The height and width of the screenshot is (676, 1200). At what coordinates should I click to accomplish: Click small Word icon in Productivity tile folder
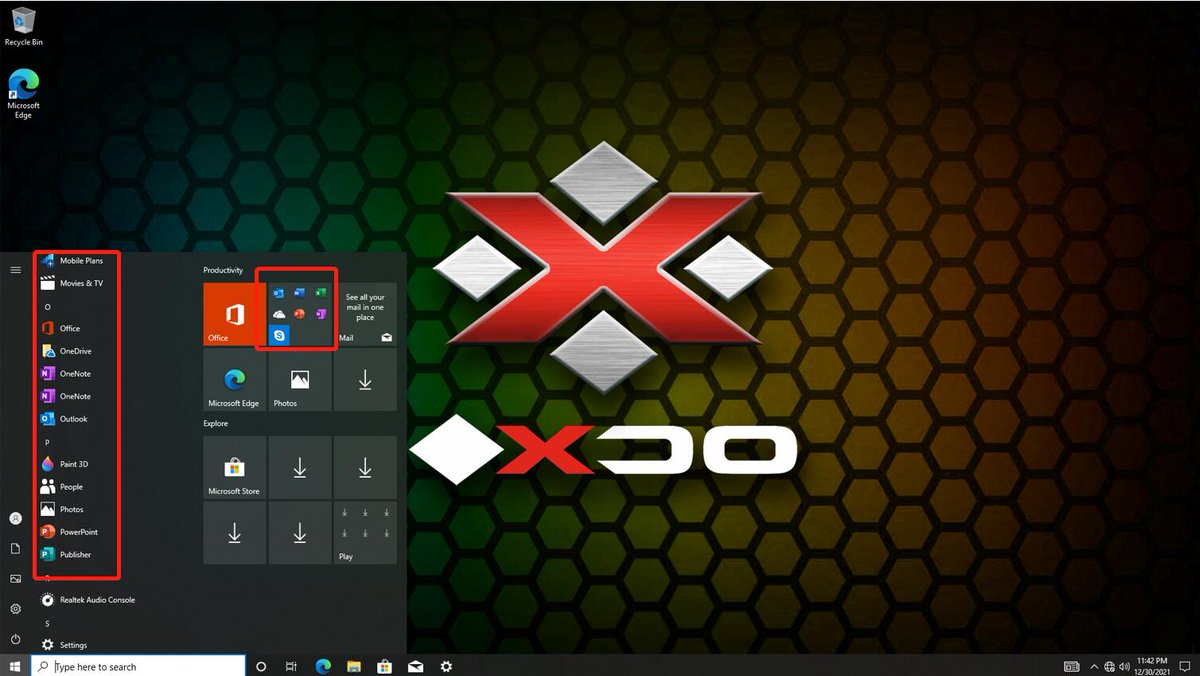coord(300,292)
